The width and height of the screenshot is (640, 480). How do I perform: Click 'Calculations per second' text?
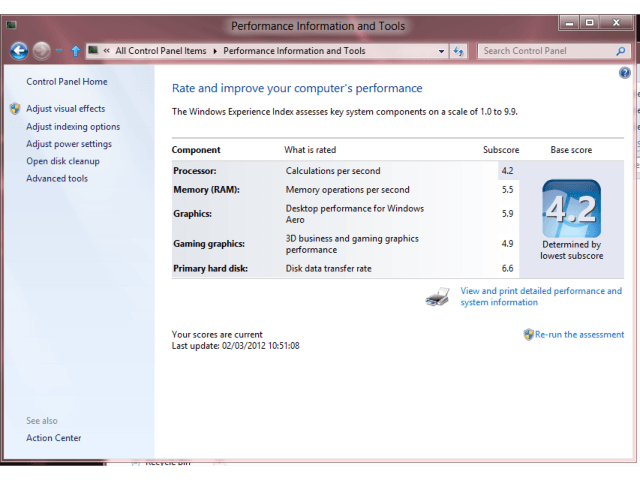(x=333, y=171)
